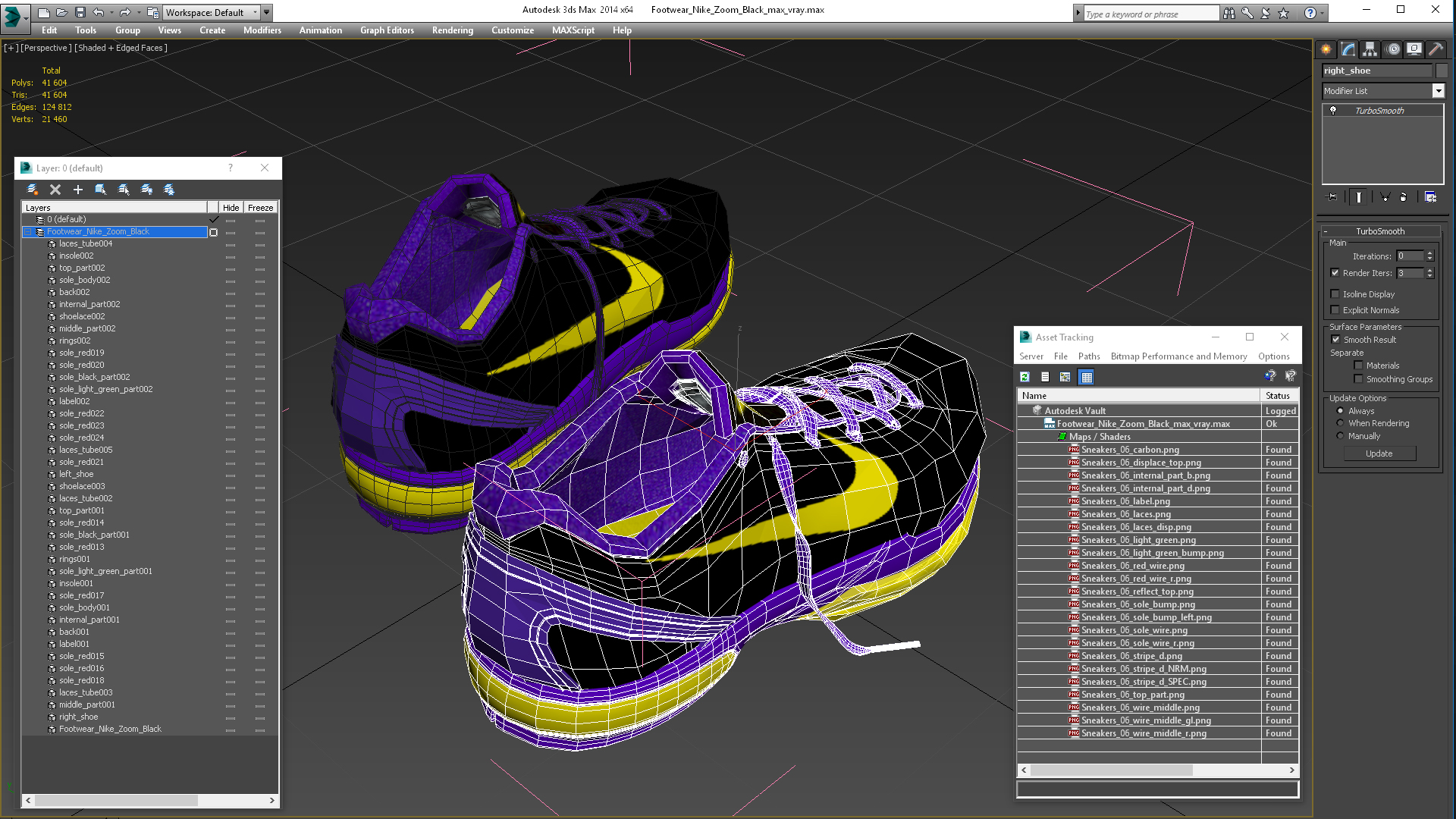Viewport: 1456px width, 819px height.
Task: Click Delete Layer X icon in Layer dialog
Action: [55, 190]
